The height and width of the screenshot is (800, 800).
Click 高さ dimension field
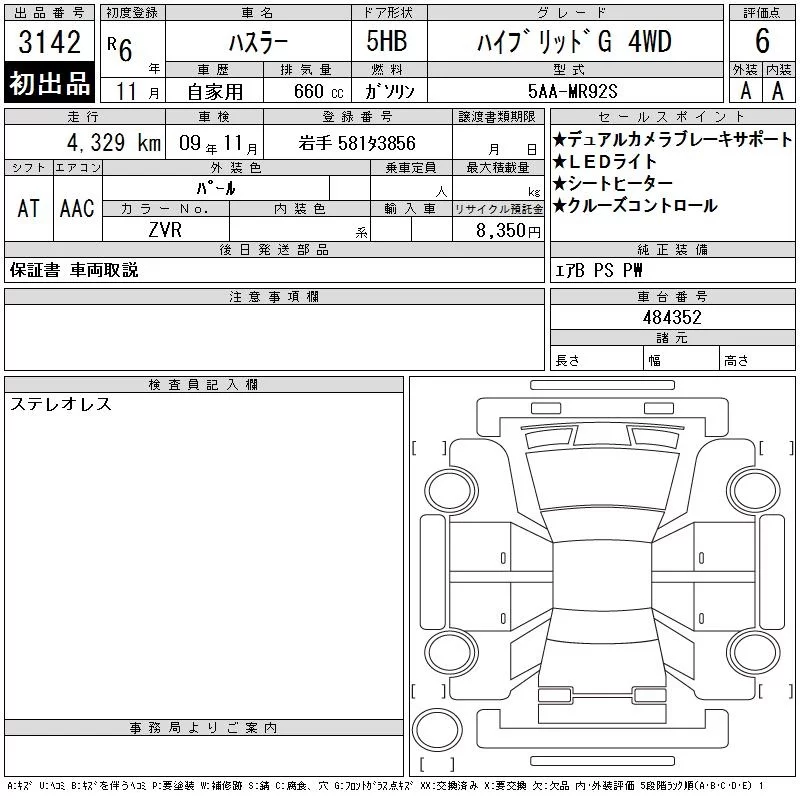pyautogui.click(x=757, y=358)
